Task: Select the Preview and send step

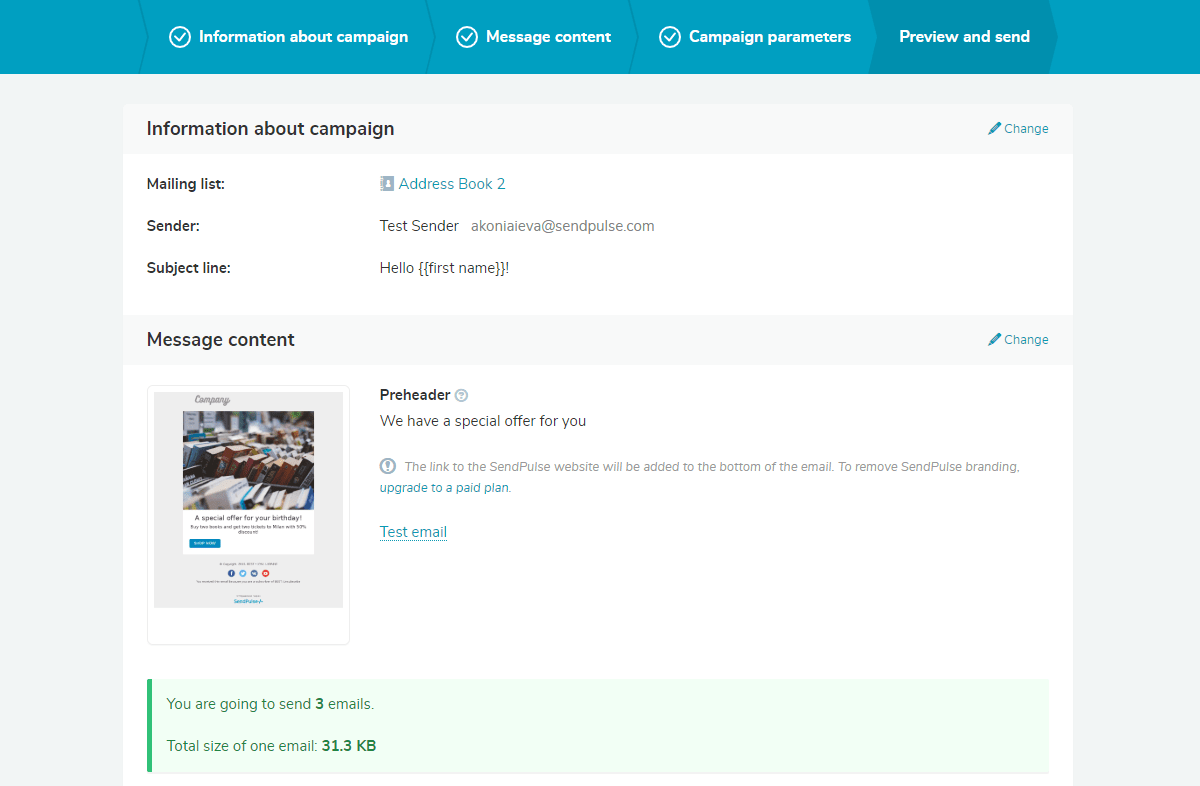Action: click(x=964, y=37)
